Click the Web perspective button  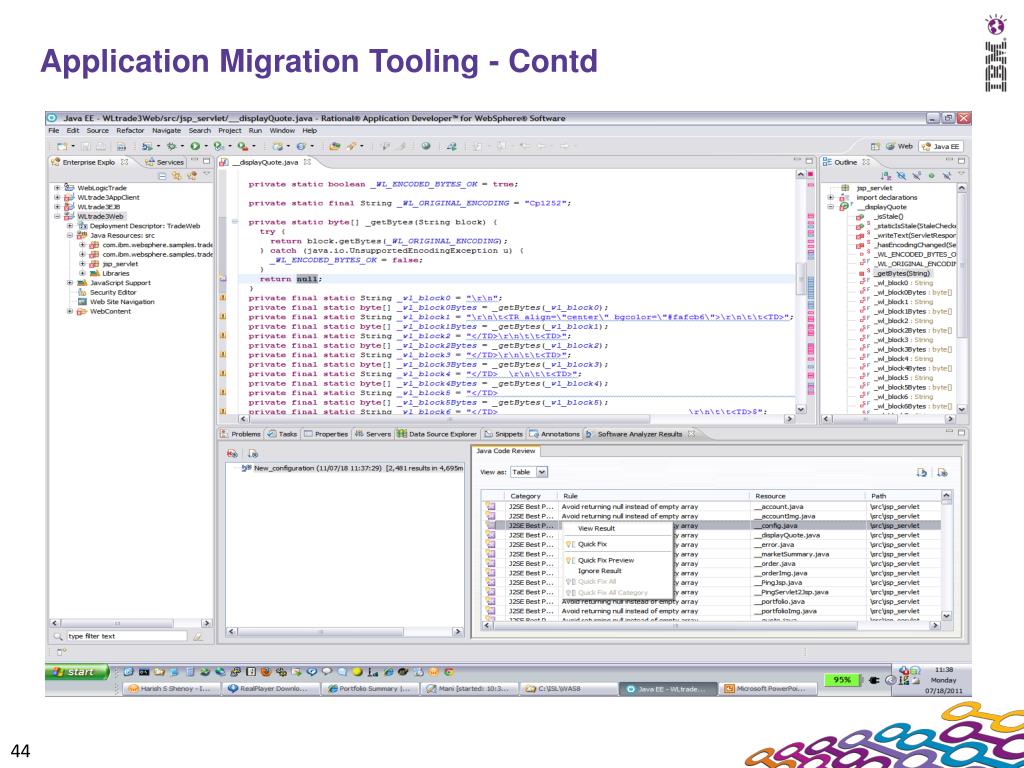coord(899,147)
